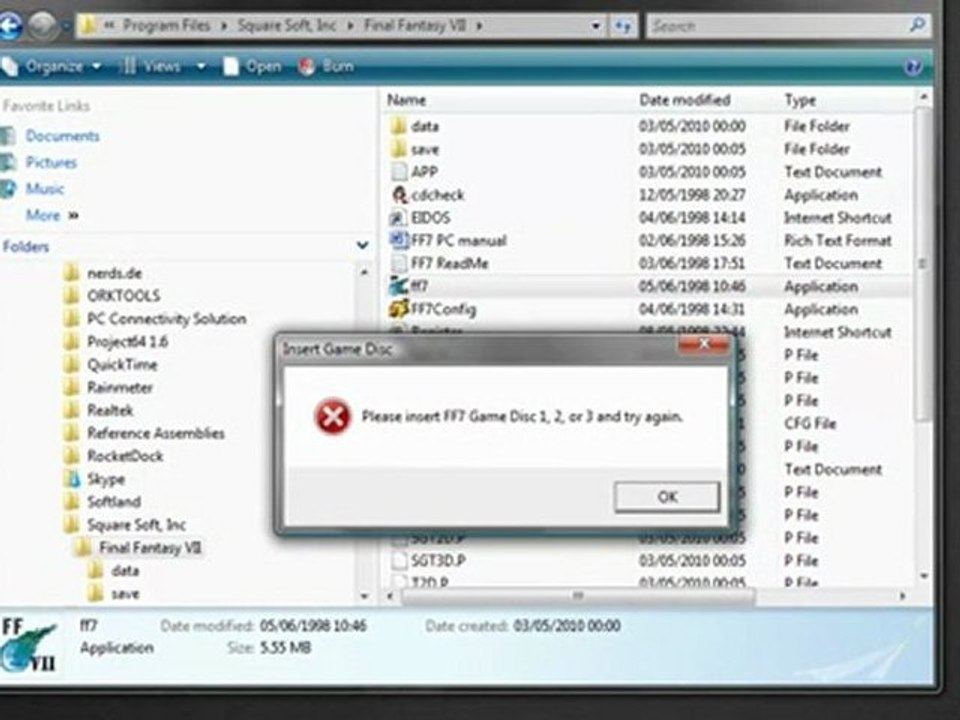The width and height of the screenshot is (960, 720).
Task: Expand the Views dropdown arrow
Action: click(200, 66)
